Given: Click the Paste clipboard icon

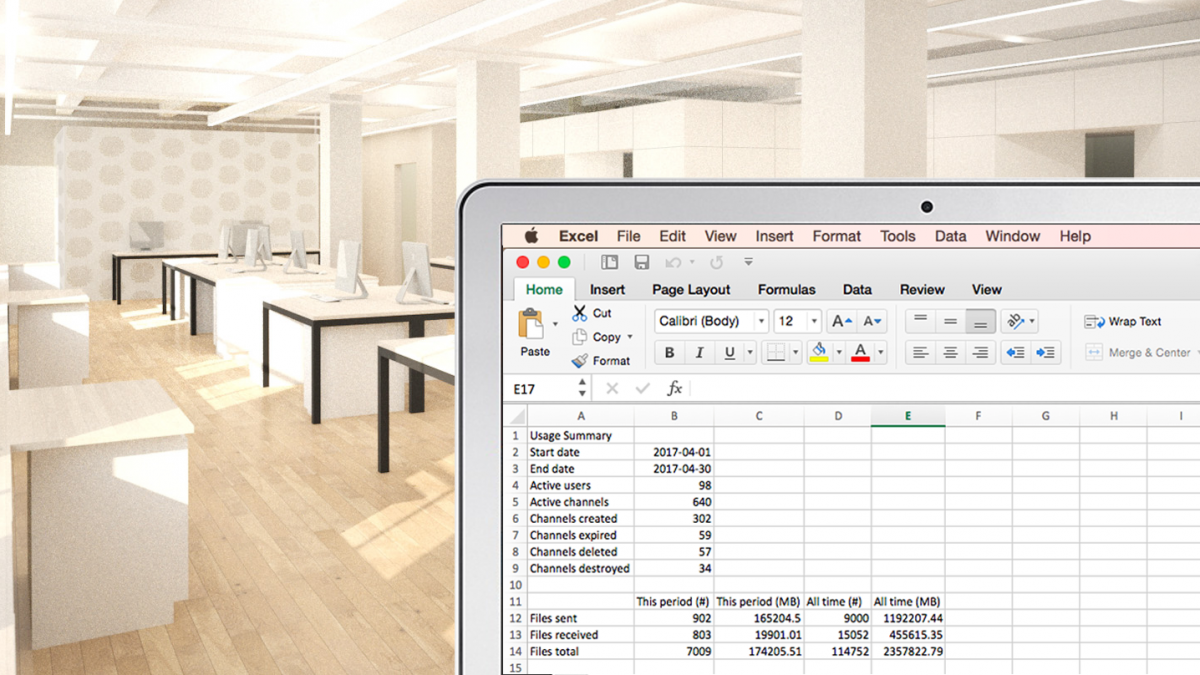Looking at the screenshot, I should click(x=530, y=324).
